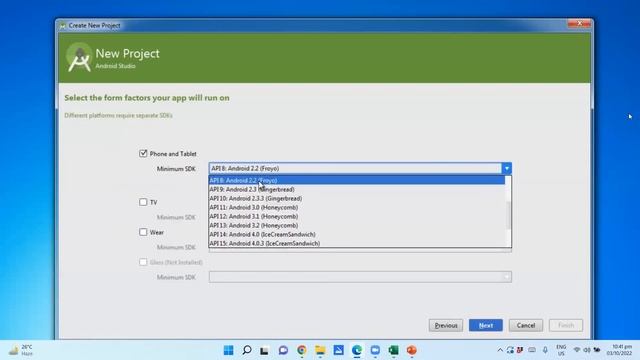Click the Cancel button

[526, 325]
